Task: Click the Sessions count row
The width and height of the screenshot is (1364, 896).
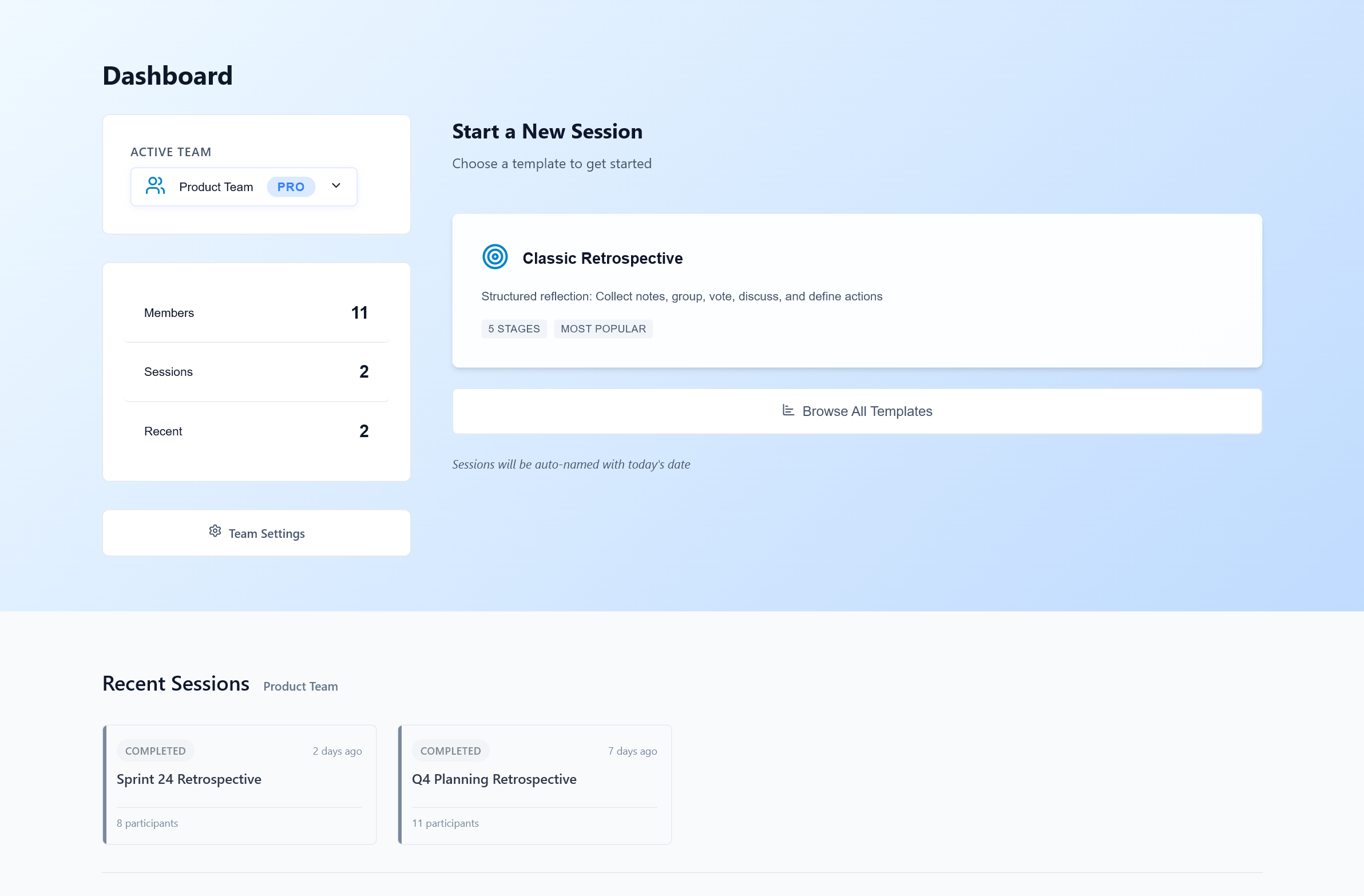Action: click(x=256, y=371)
